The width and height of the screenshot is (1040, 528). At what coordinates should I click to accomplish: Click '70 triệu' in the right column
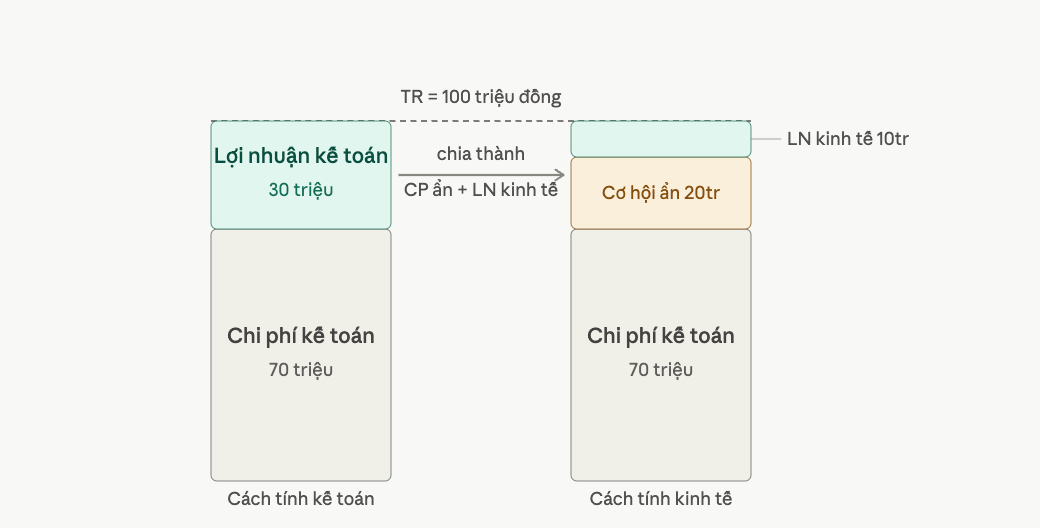click(661, 369)
